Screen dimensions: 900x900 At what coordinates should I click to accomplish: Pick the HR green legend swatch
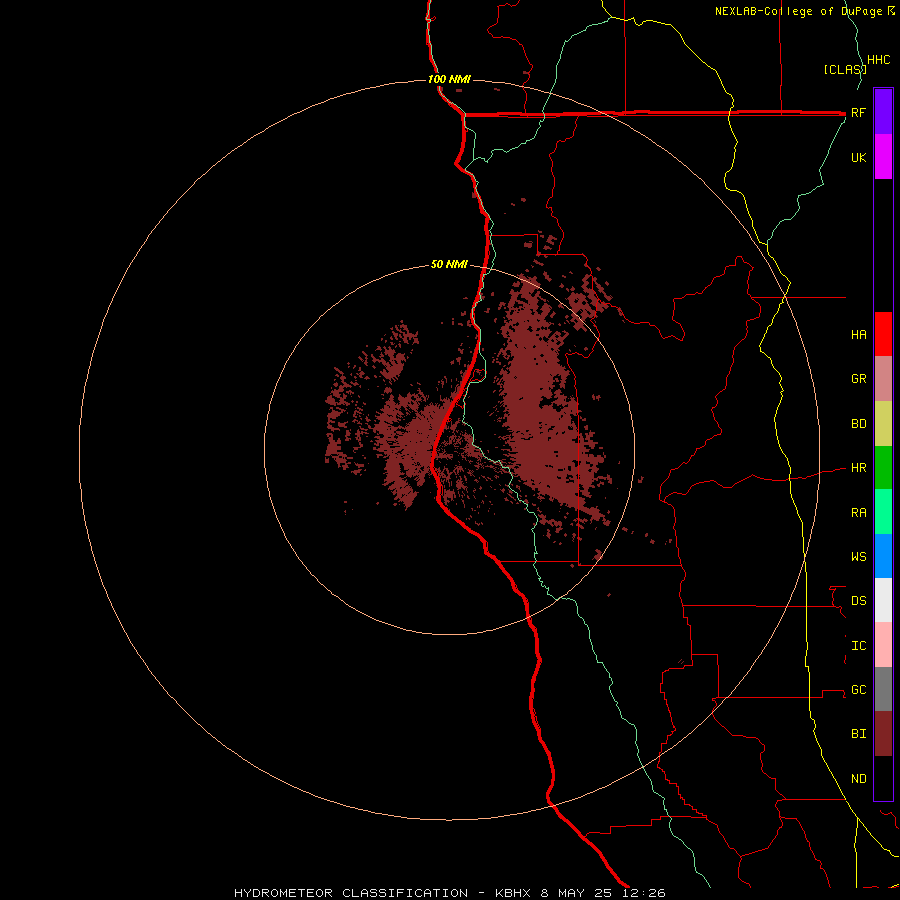(883, 468)
